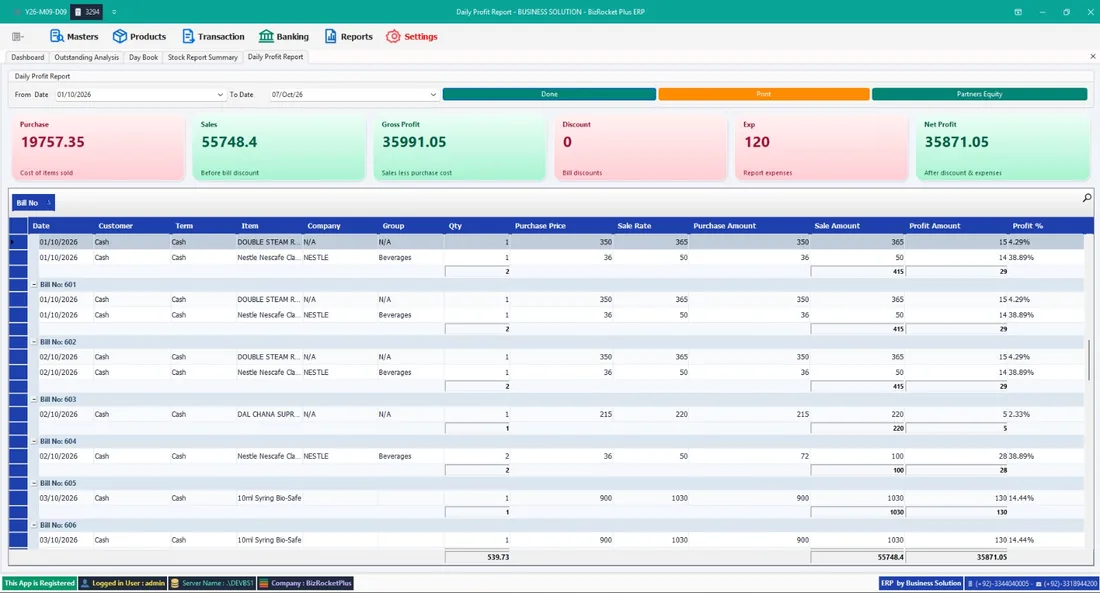This screenshot has width=1100, height=593.
Task: Select the Daily Profit Report tab
Action: pyautogui.click(x=275, y=57)
